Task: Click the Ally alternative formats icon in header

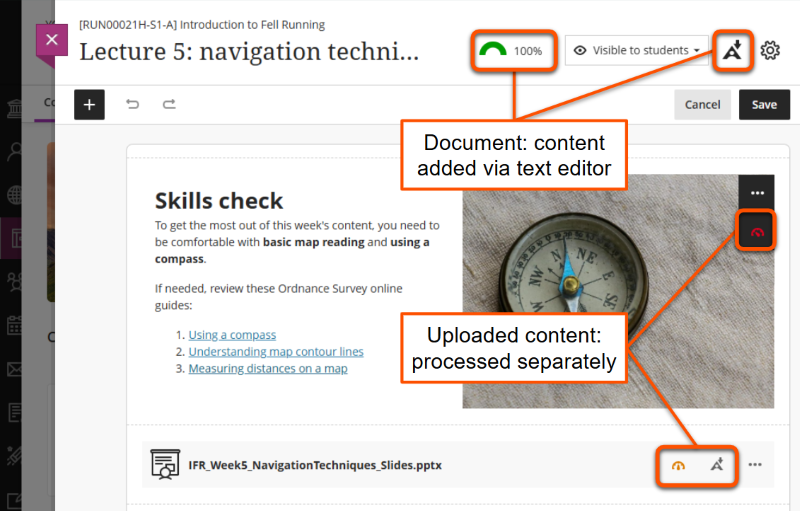Action: (731, 50)
